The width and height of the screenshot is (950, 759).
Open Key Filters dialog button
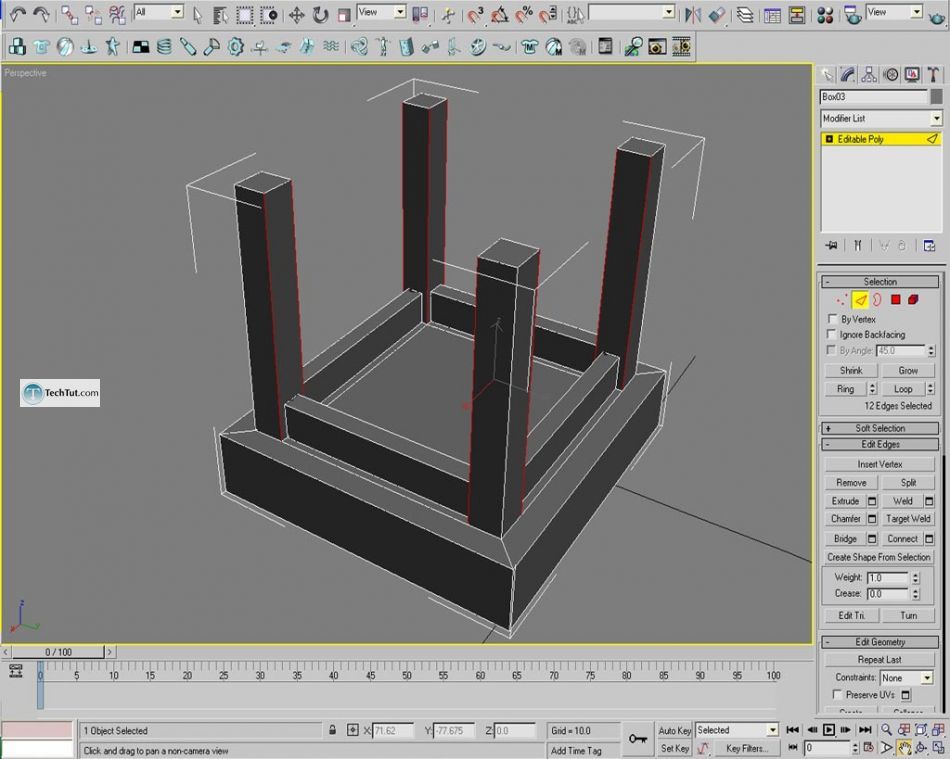[x=746, y=748]
